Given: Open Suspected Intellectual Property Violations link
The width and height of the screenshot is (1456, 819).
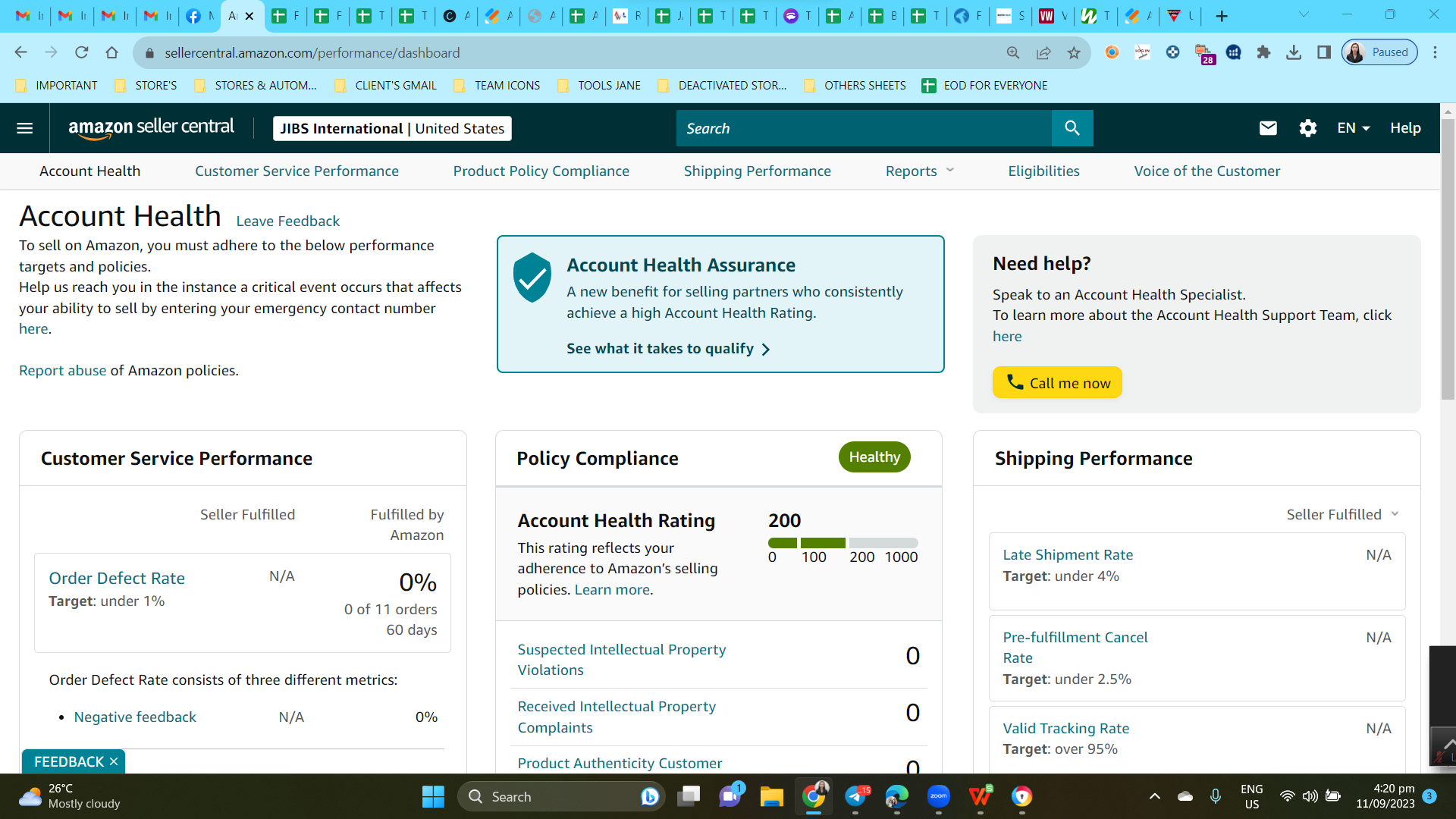Looking at the screenshot, I should 622,660.
